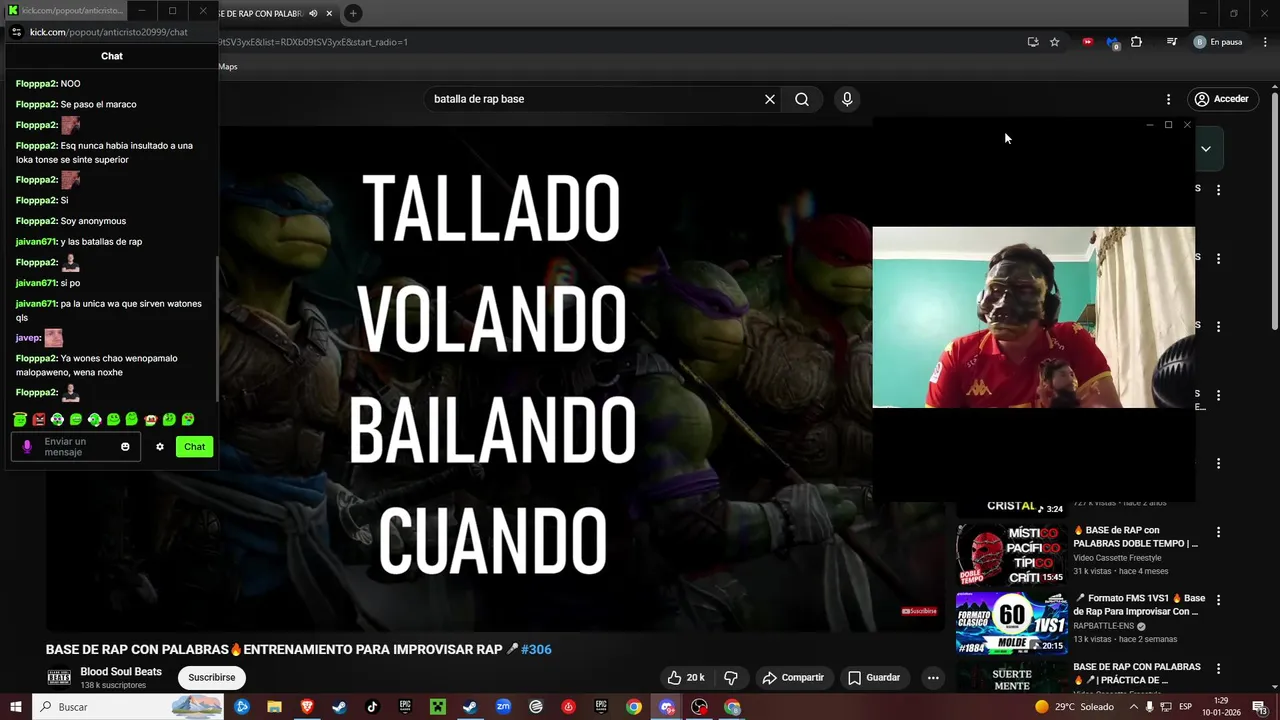This screenshot has width=1280, height=720.
Task: Click the Maps bookmark in bookmarks bar
Action: (228, 66)
